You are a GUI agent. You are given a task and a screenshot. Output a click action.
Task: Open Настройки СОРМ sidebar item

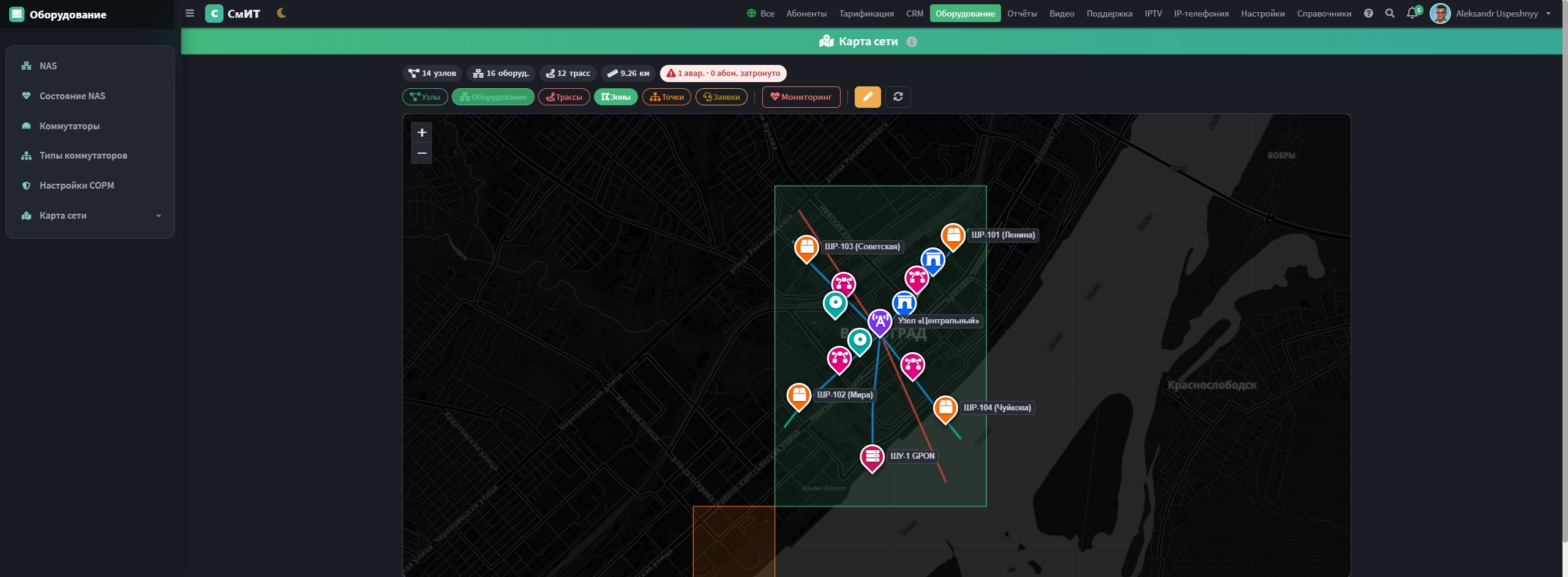coord(90,186)
